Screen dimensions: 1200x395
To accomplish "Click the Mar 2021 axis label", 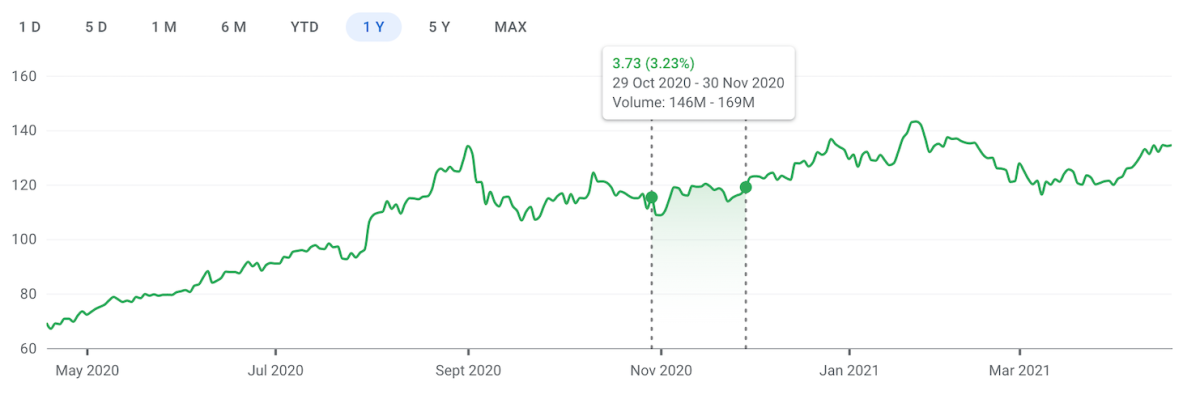I will [1020, 371].
